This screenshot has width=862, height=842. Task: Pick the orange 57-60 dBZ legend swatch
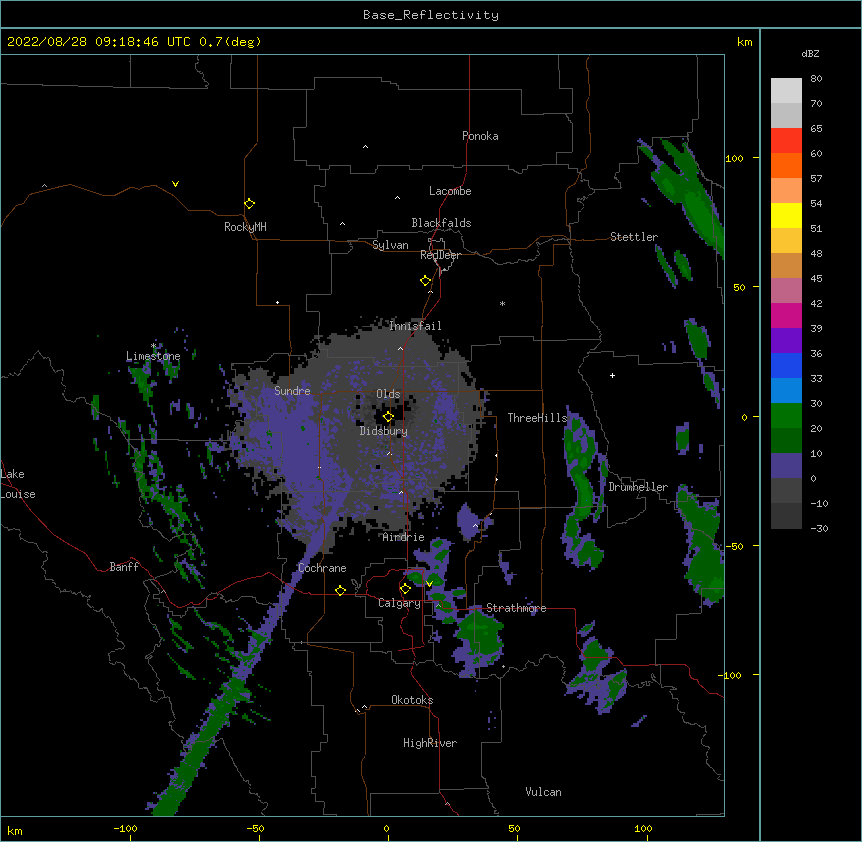786,165
